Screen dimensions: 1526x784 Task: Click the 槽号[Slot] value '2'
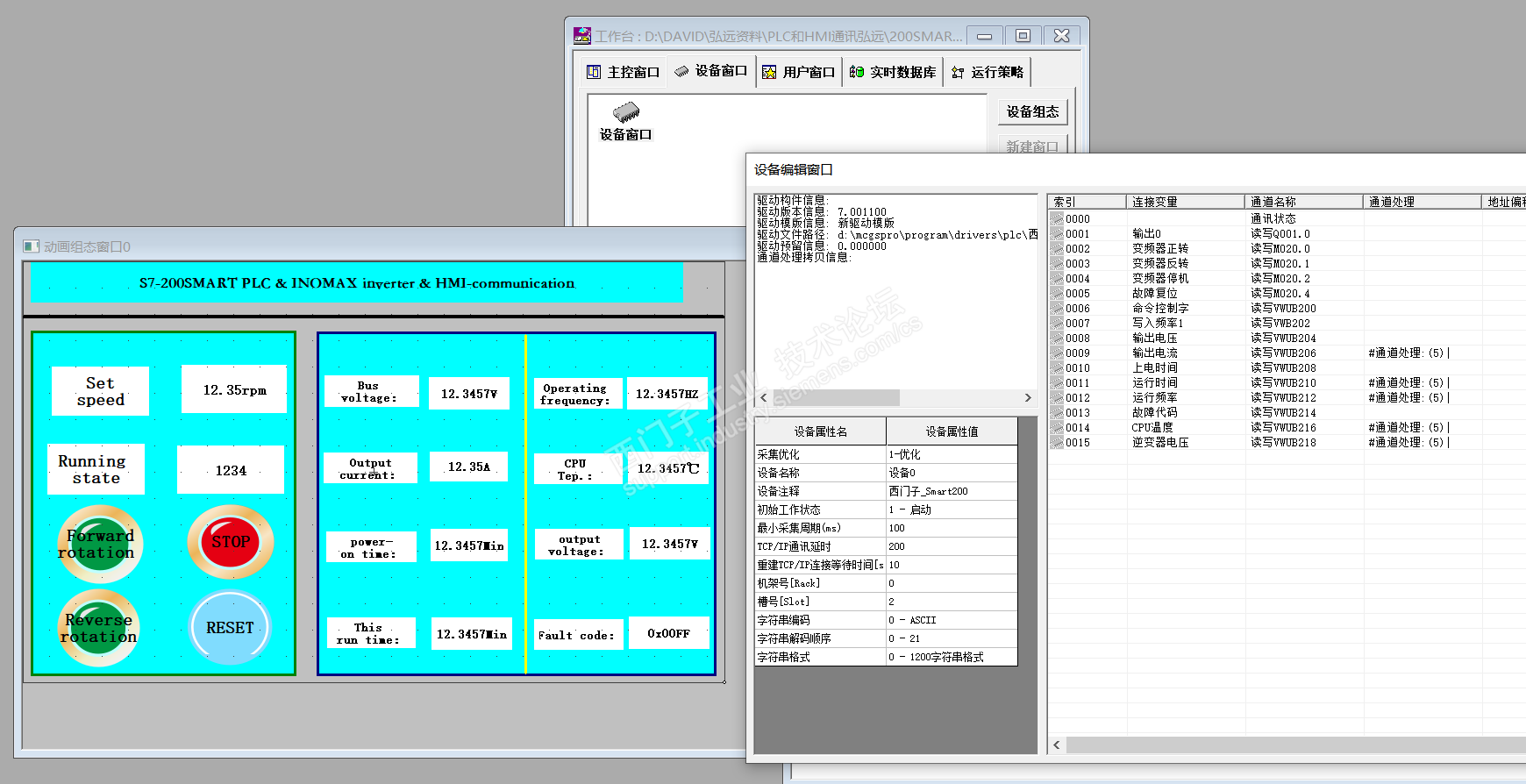point(952,602)
